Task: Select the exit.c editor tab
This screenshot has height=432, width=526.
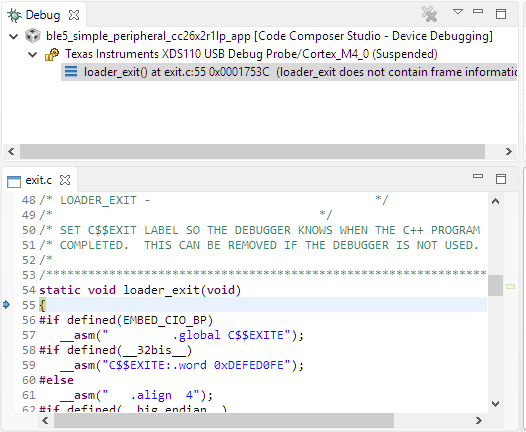Action: 39,180
